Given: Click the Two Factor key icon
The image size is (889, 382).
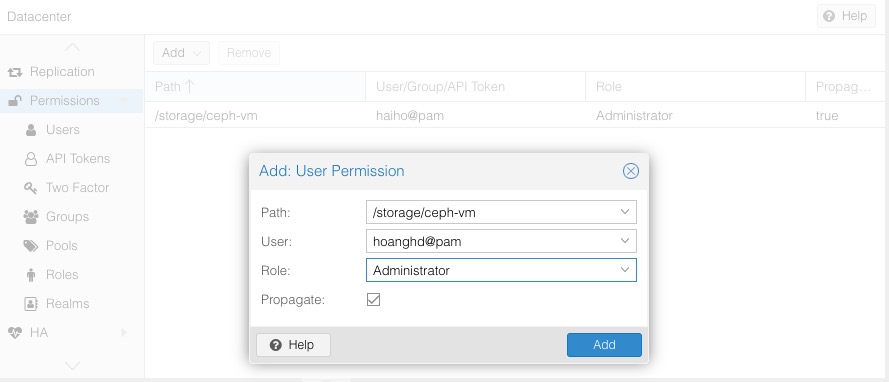Looking at the screenshot, I should click(x=31, y=188).
